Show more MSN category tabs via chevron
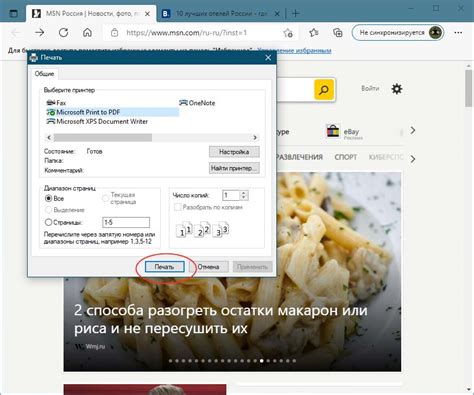The height and width of the screenshot is (395, 474). (413, 159)
